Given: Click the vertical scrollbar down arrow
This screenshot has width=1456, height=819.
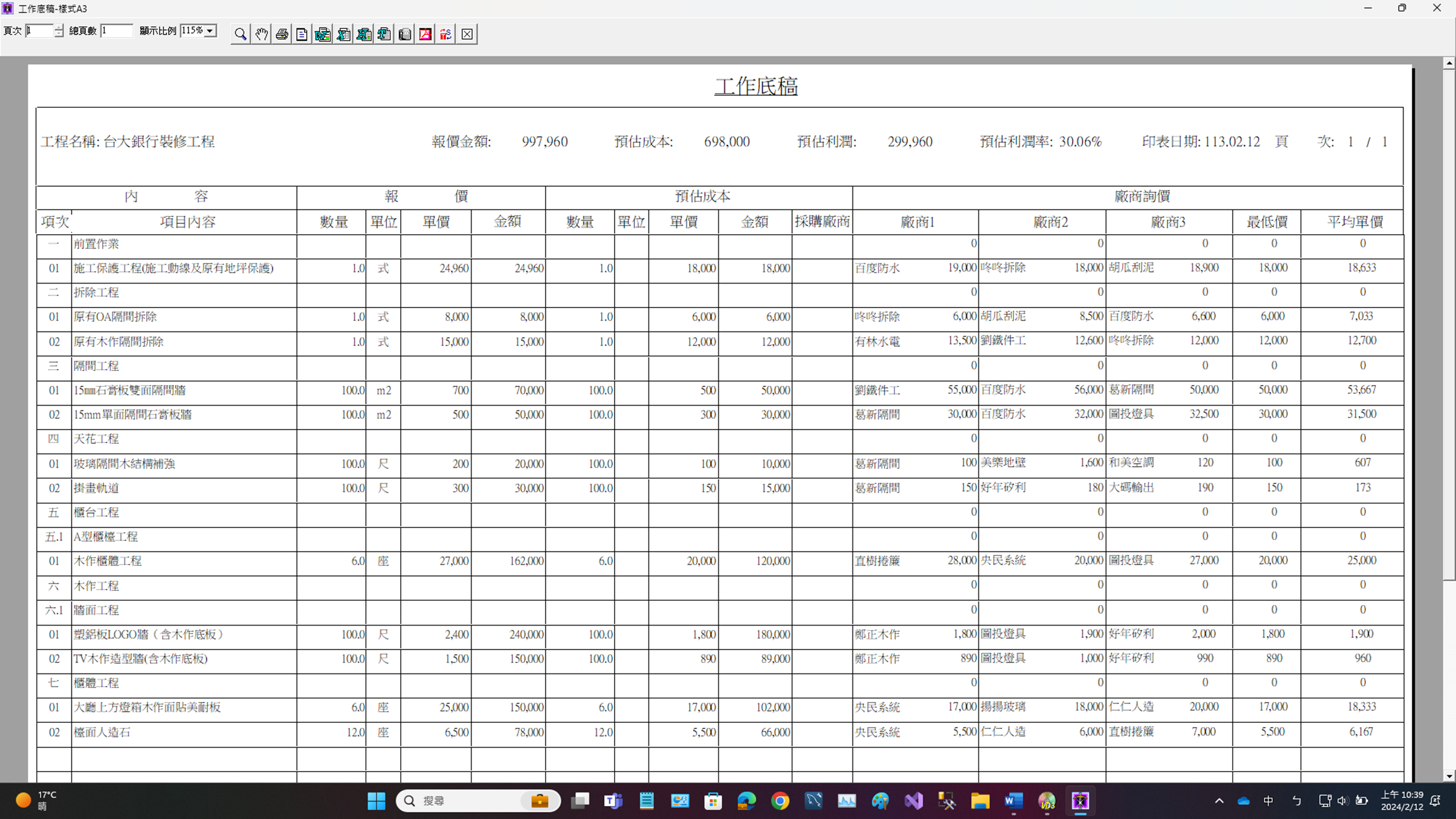Looking at the screenshot, I should coord(1449,776).
